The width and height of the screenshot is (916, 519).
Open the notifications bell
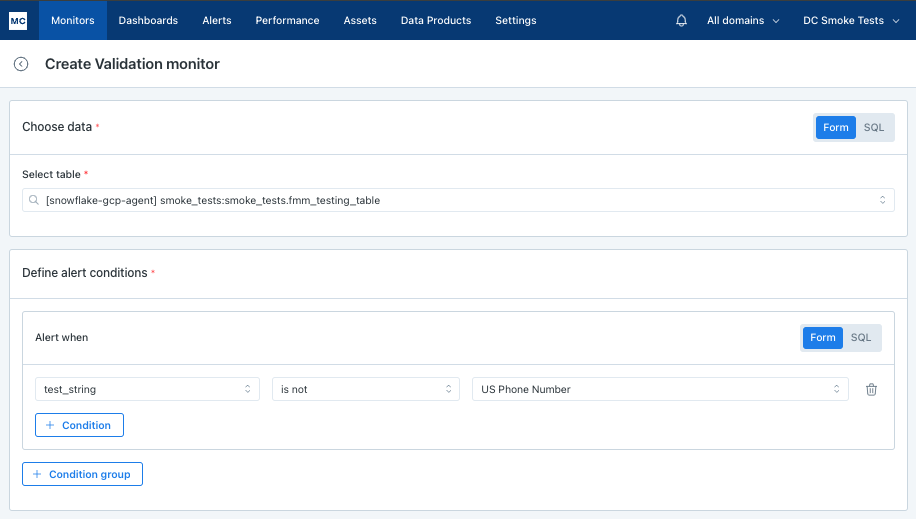tap(682, 20)
